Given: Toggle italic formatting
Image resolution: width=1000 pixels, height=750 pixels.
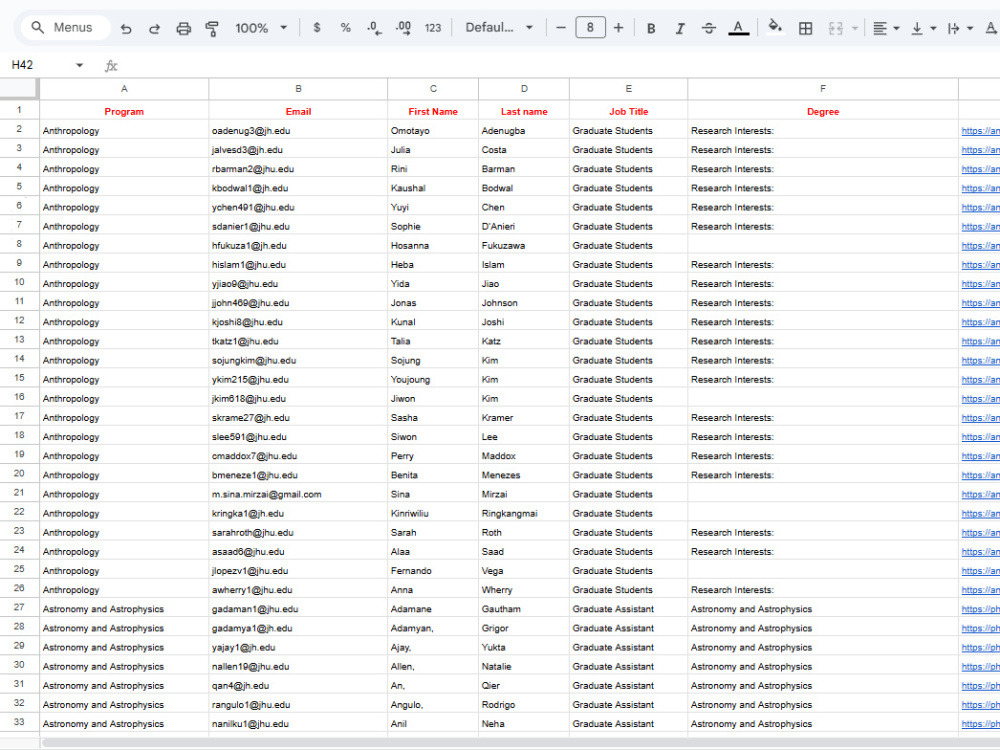Looking at the screenshot, I should 680,28.
